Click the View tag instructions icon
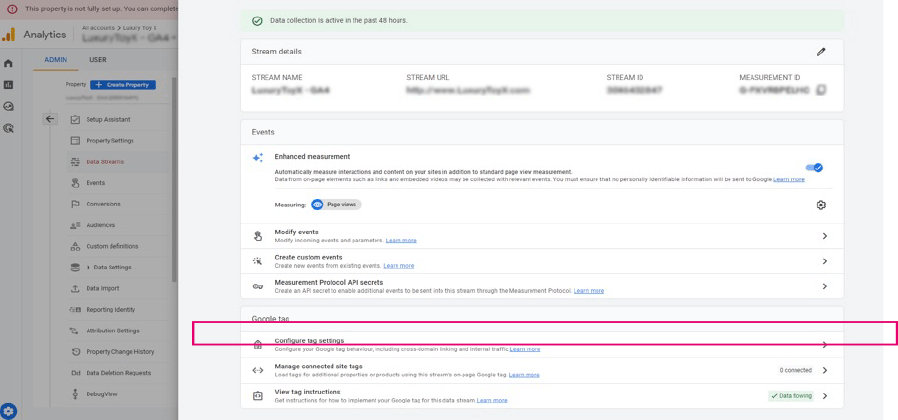The width and height of the screenshot is (898, 420). pos(258,395)
